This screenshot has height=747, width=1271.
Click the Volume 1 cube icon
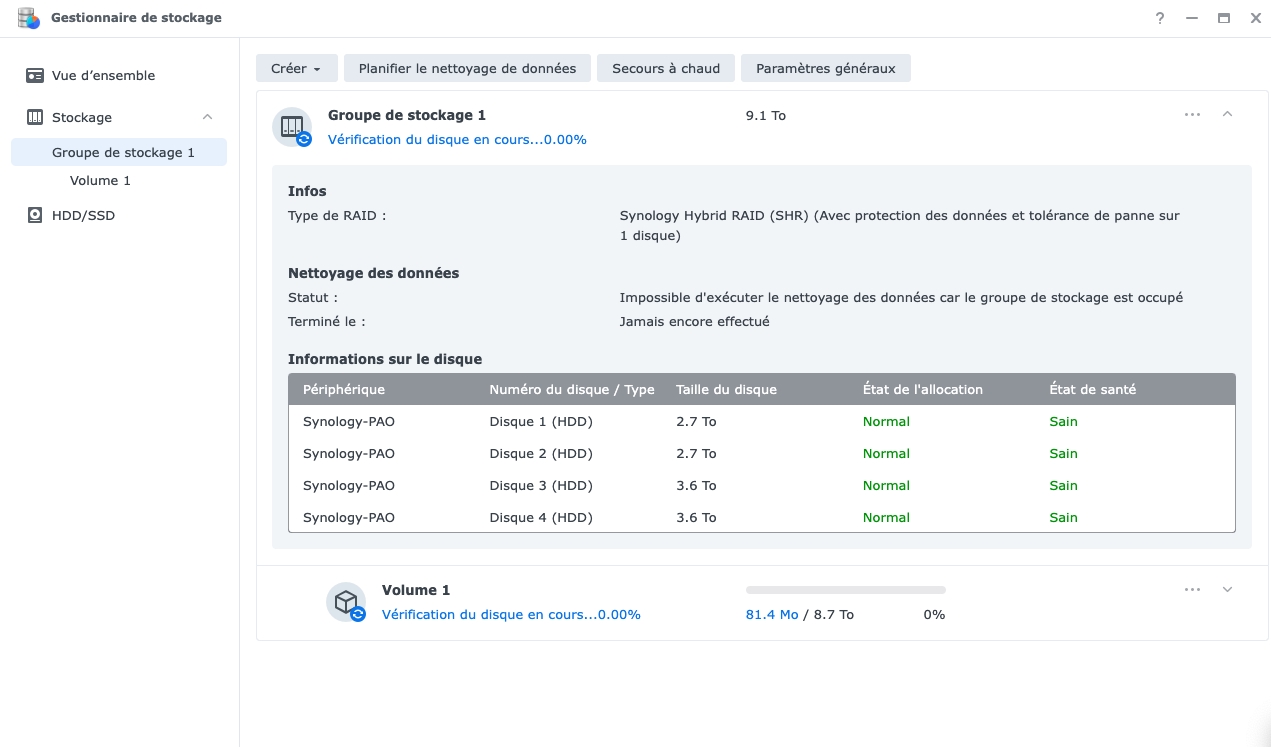pyautogui.click(x=345, y=599)
